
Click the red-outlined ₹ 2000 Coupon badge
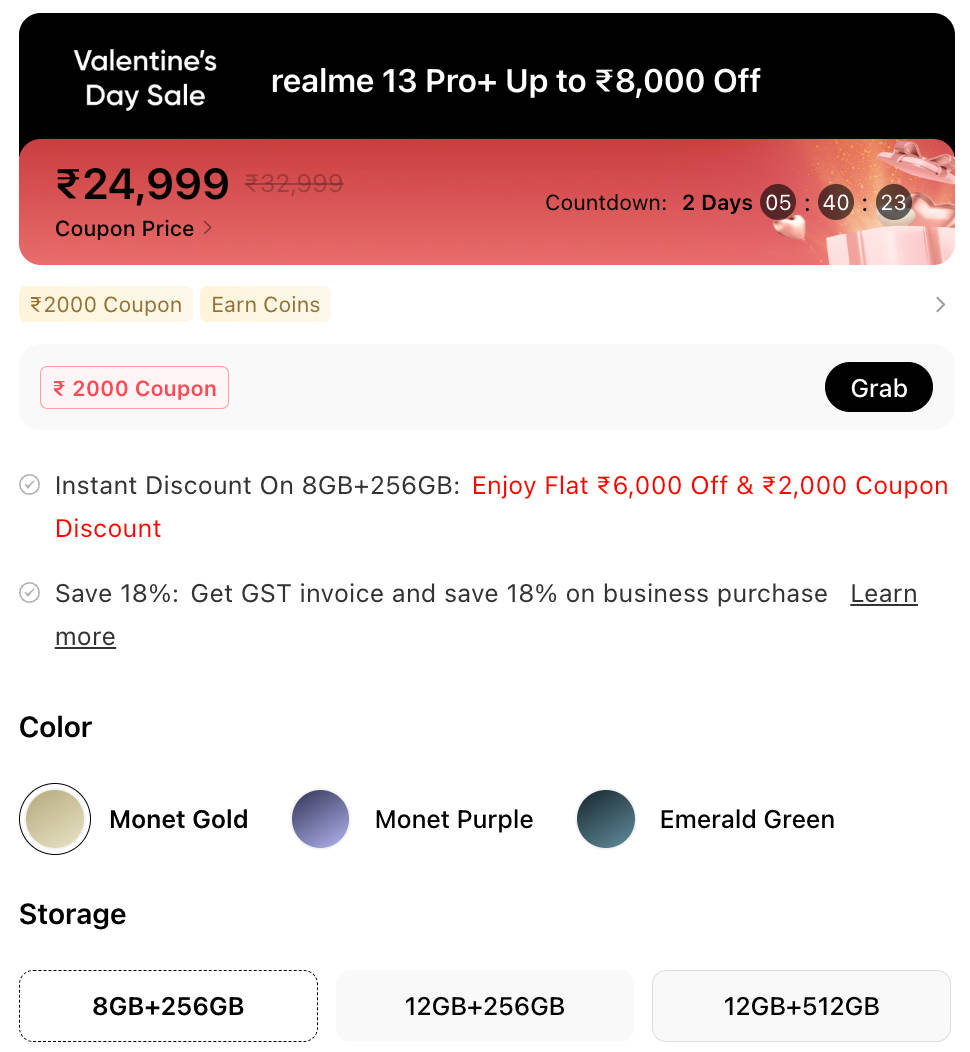[134, 388]
